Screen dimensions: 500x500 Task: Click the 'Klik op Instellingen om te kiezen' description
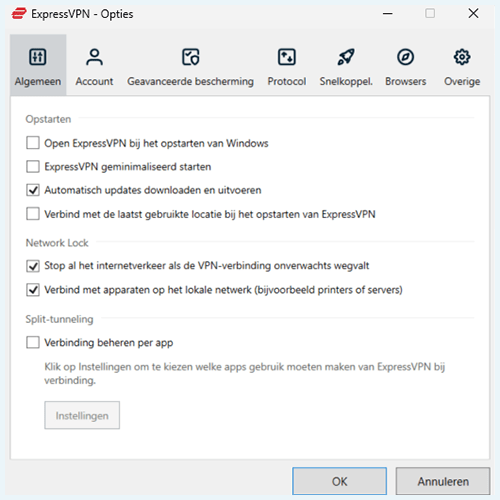coord(245,373)
